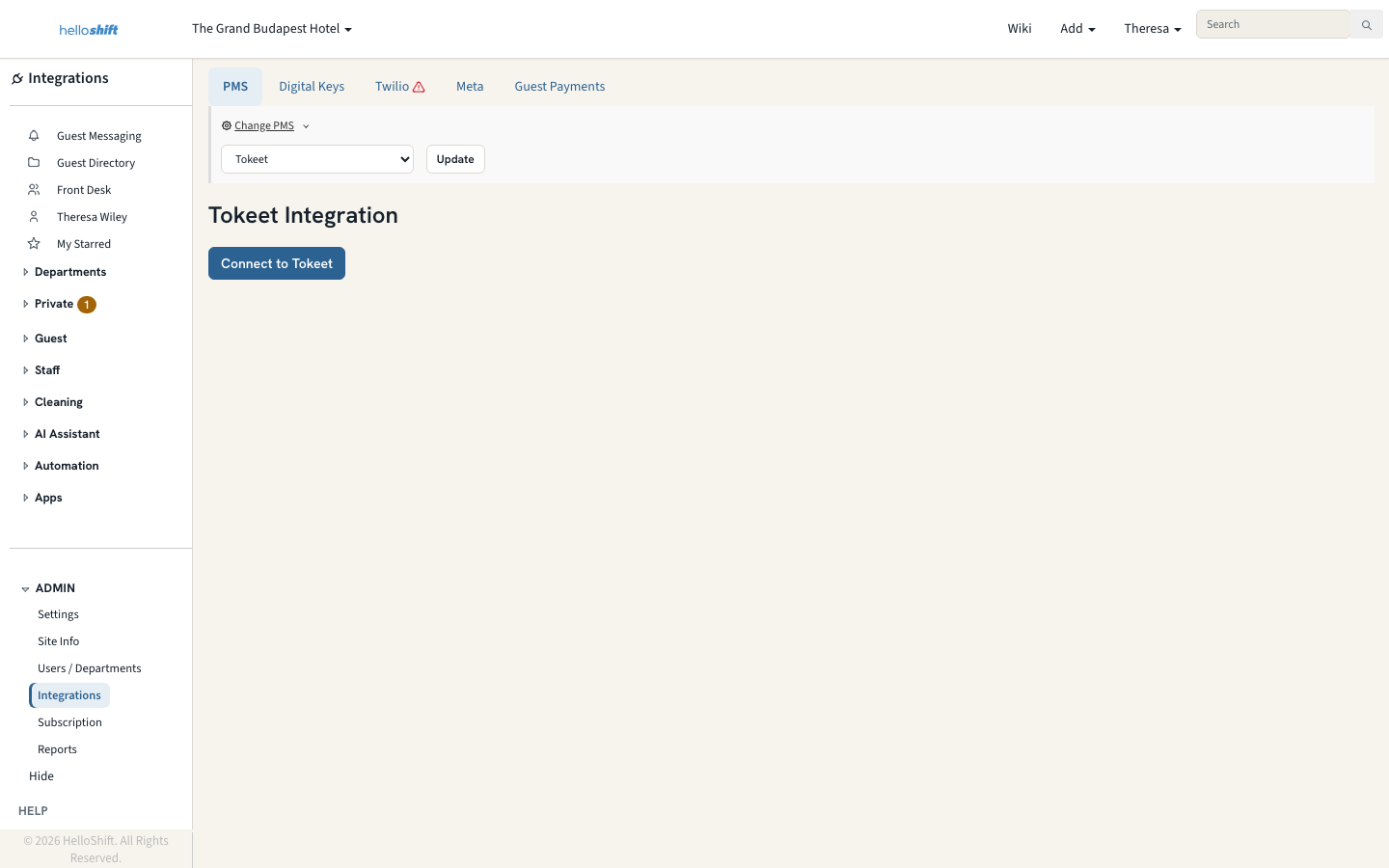Expand the Private section
The image size is (1389, 868).
25,304
